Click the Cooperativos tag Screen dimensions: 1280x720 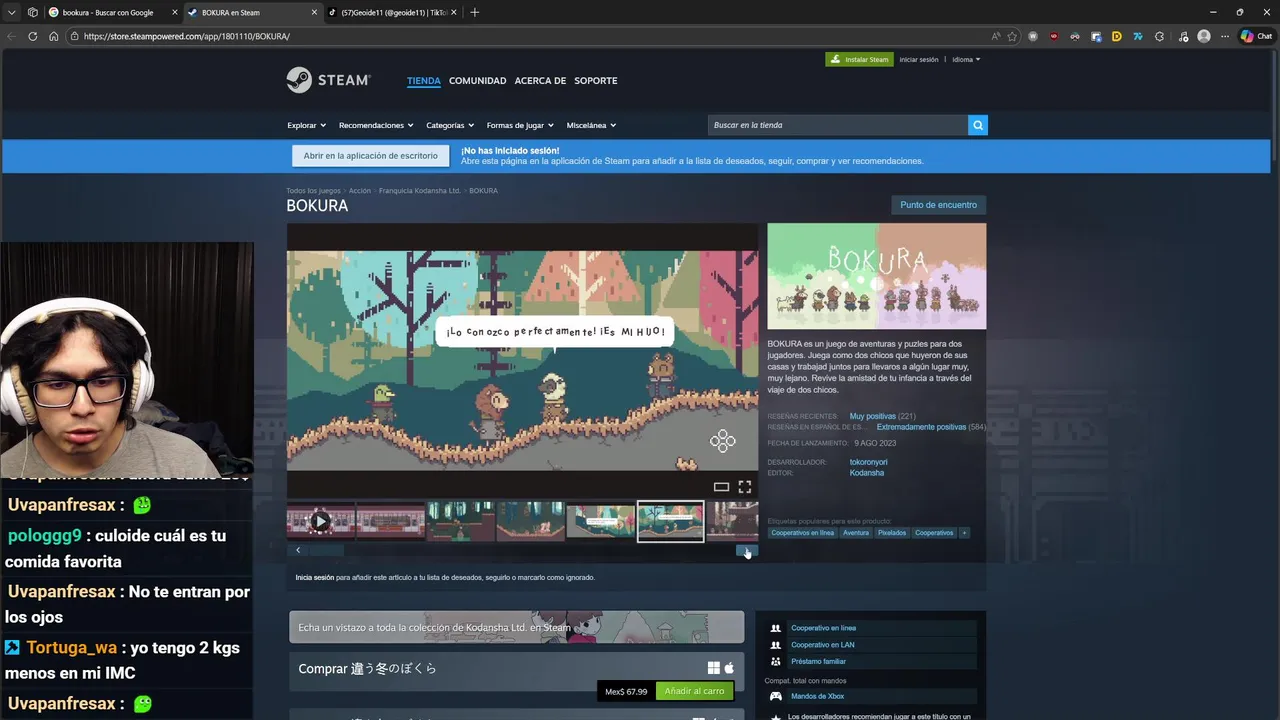934,533
